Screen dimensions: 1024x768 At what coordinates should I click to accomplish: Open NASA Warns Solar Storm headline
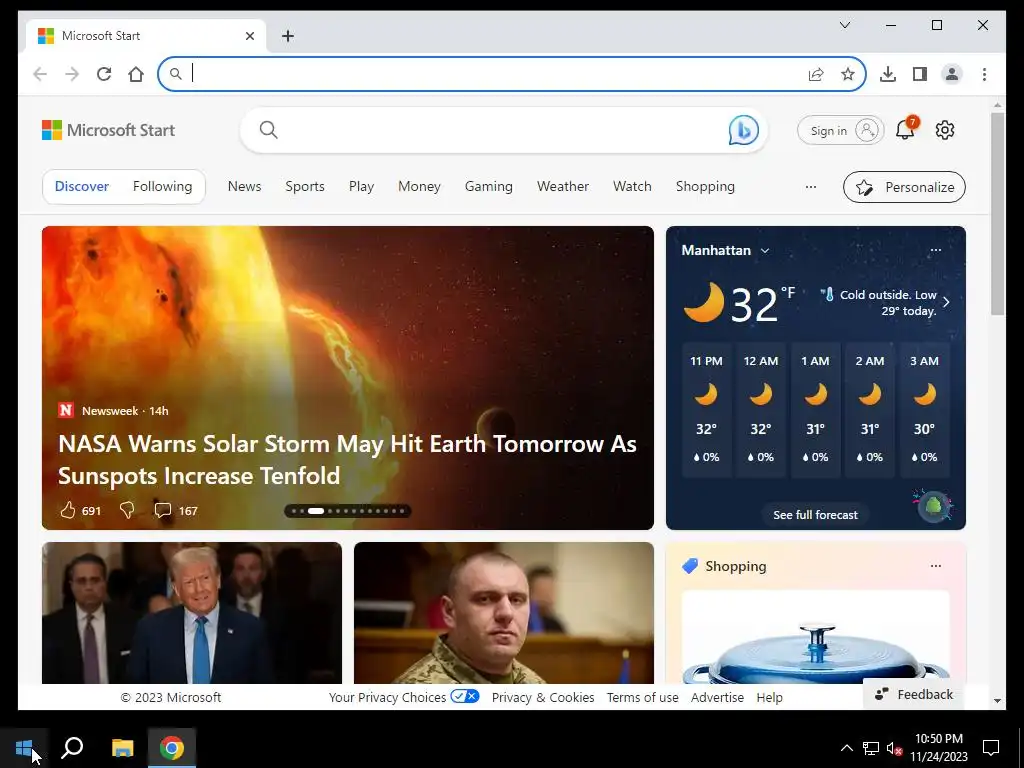point(347,460)
